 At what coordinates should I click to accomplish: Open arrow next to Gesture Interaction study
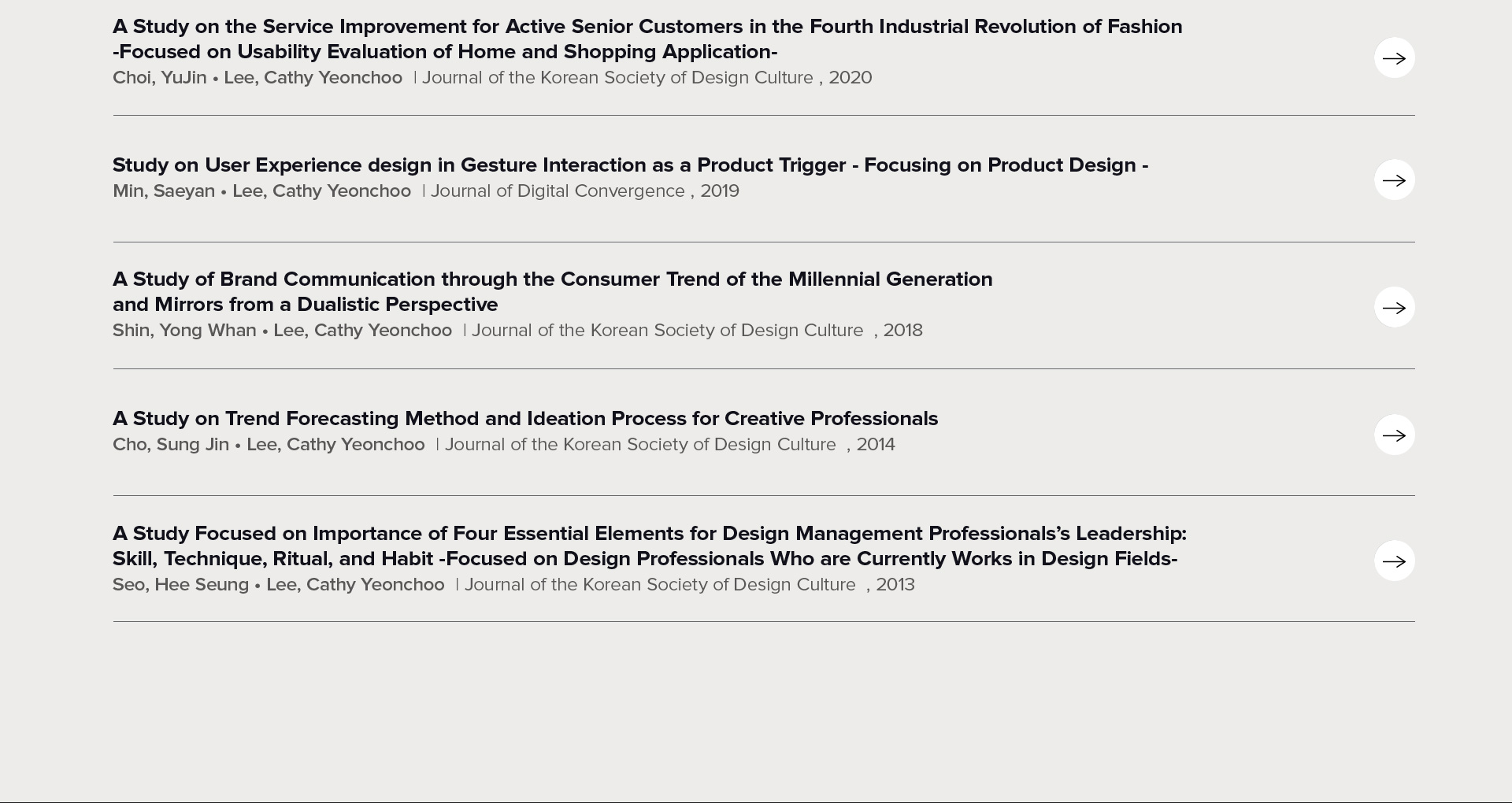(1394, 180)
